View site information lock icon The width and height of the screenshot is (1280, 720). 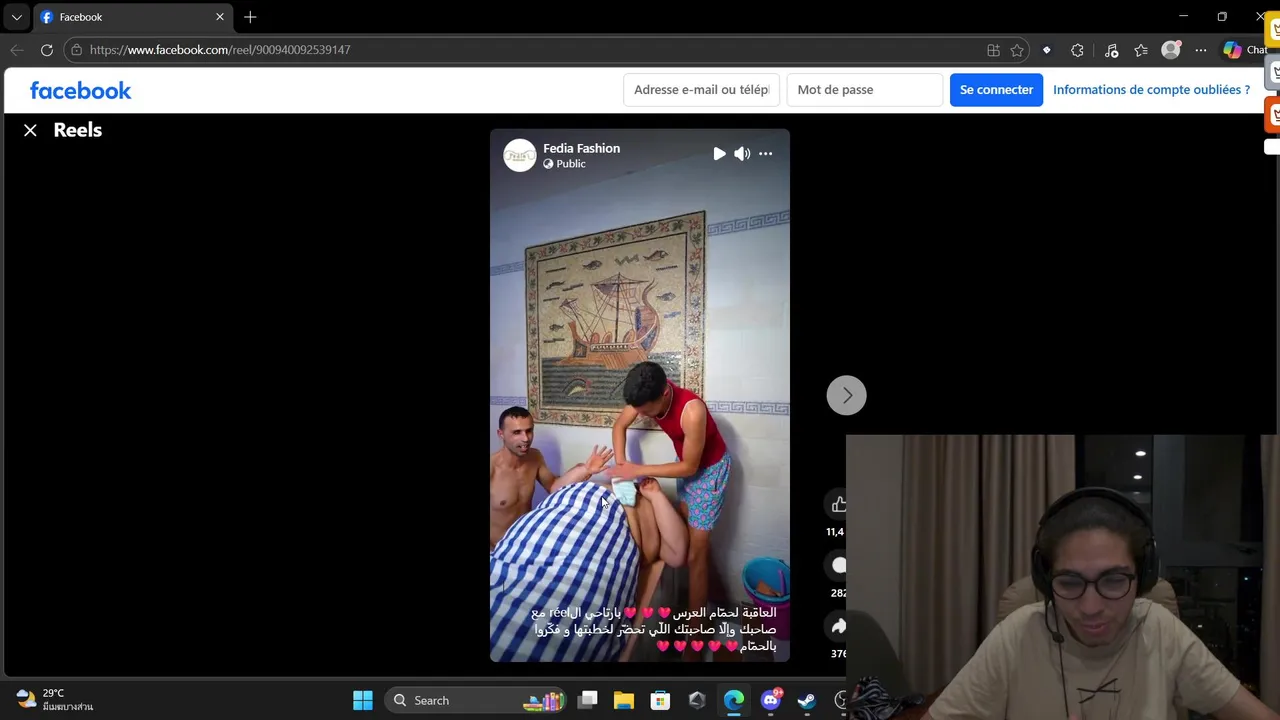pos(76,50)
